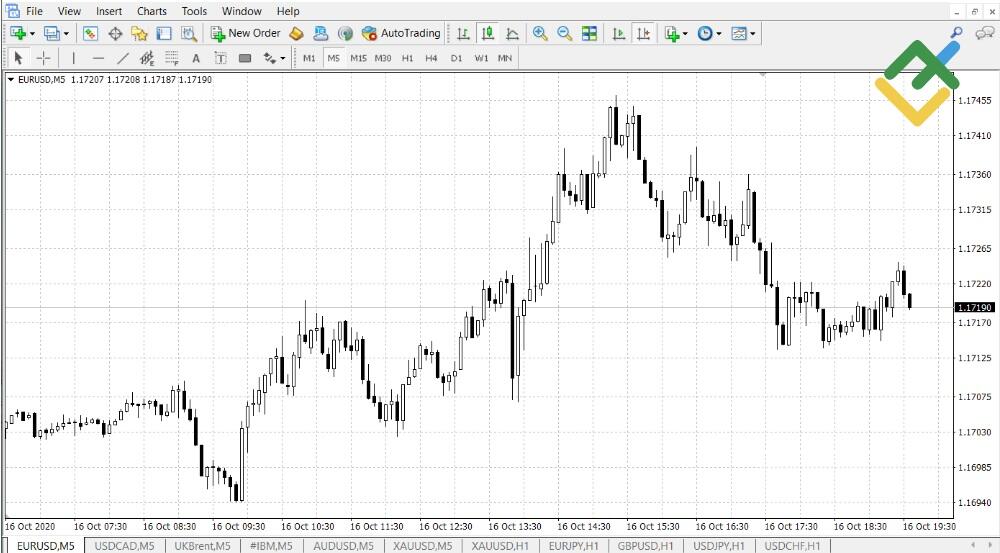Toggle Chart Shift icon
The width and height of the screenshot is (1000, 553).
(x=643, y=33)
